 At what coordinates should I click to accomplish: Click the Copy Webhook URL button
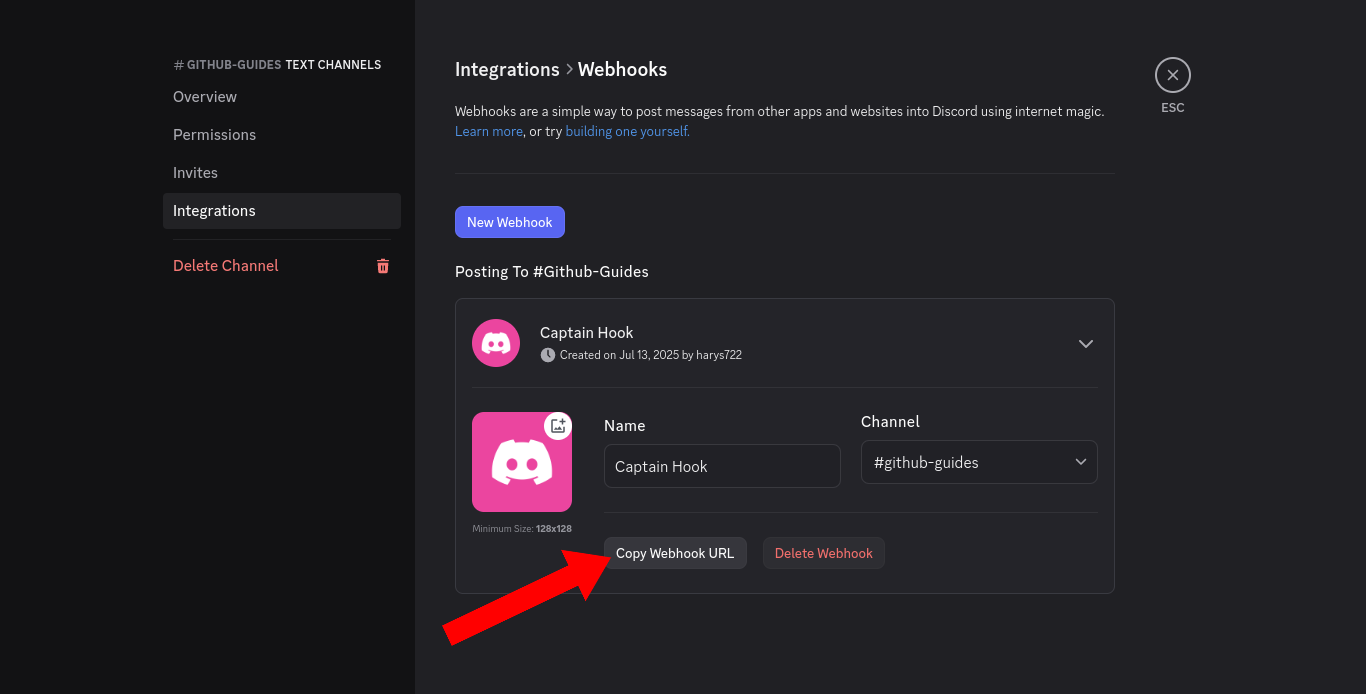pyautogui.click(x=675, y=553)
